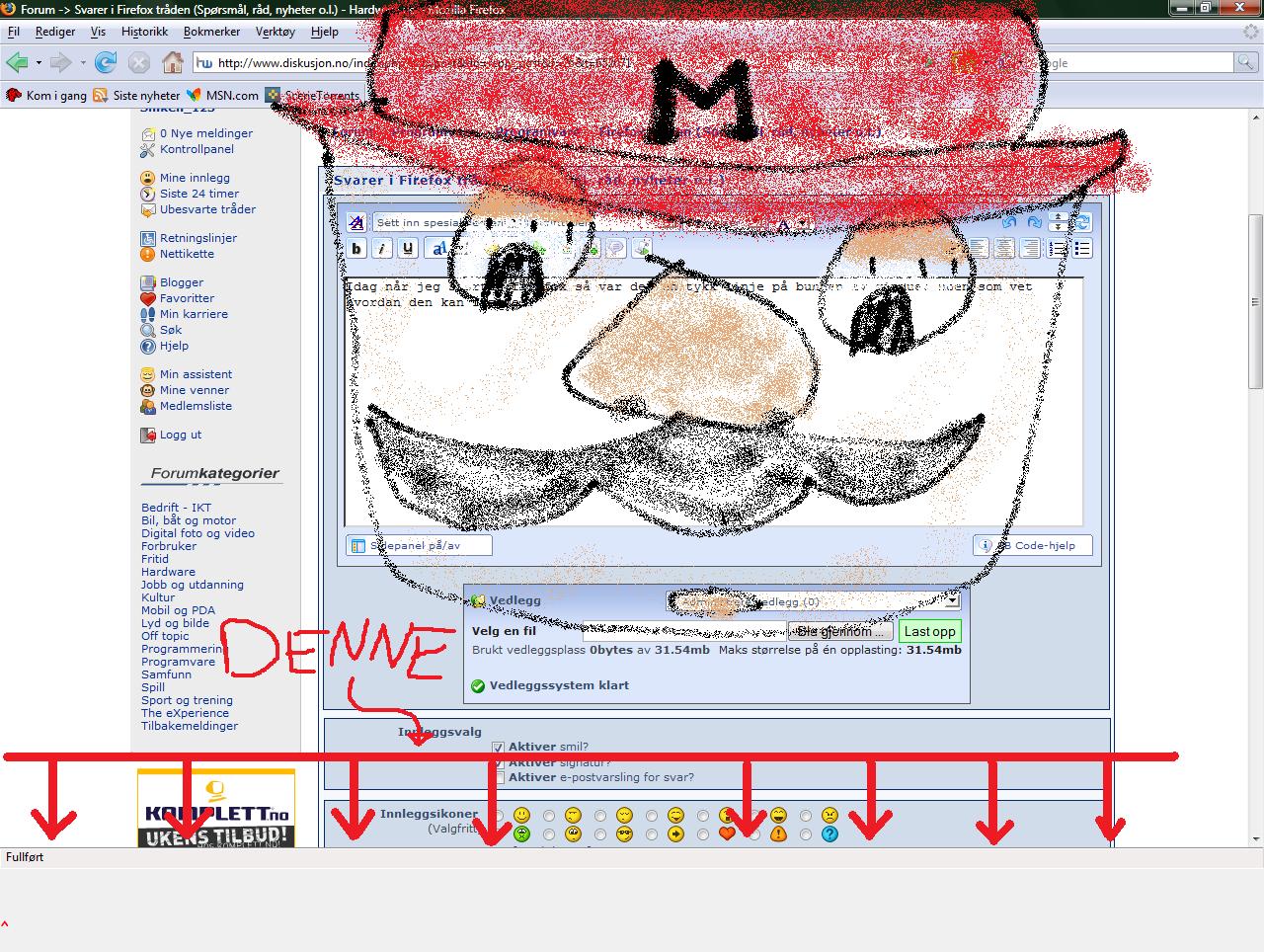
Task: Insert a bulleted list
Action: tap(1082, 249)
